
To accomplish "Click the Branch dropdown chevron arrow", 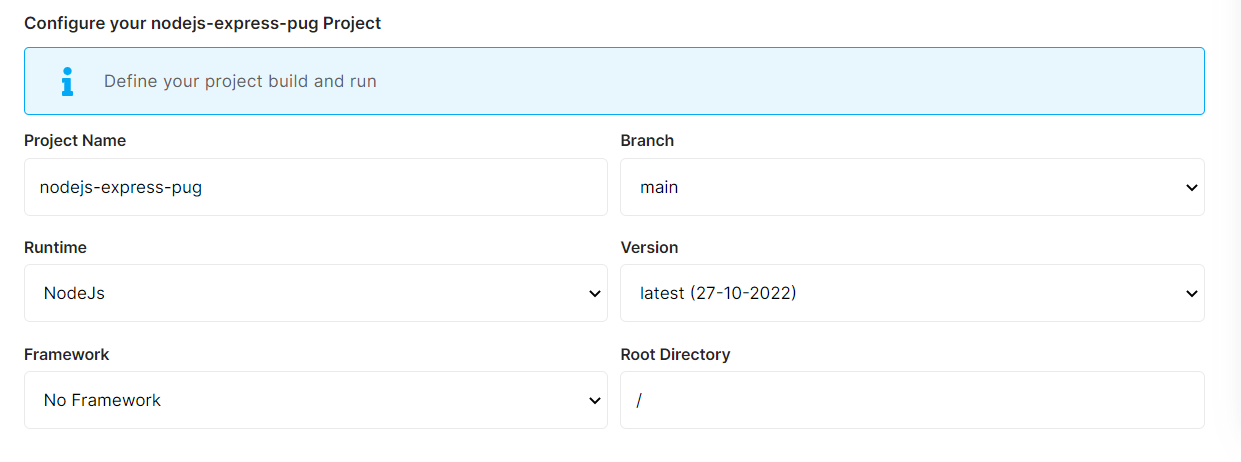I will click(1191, 187).
